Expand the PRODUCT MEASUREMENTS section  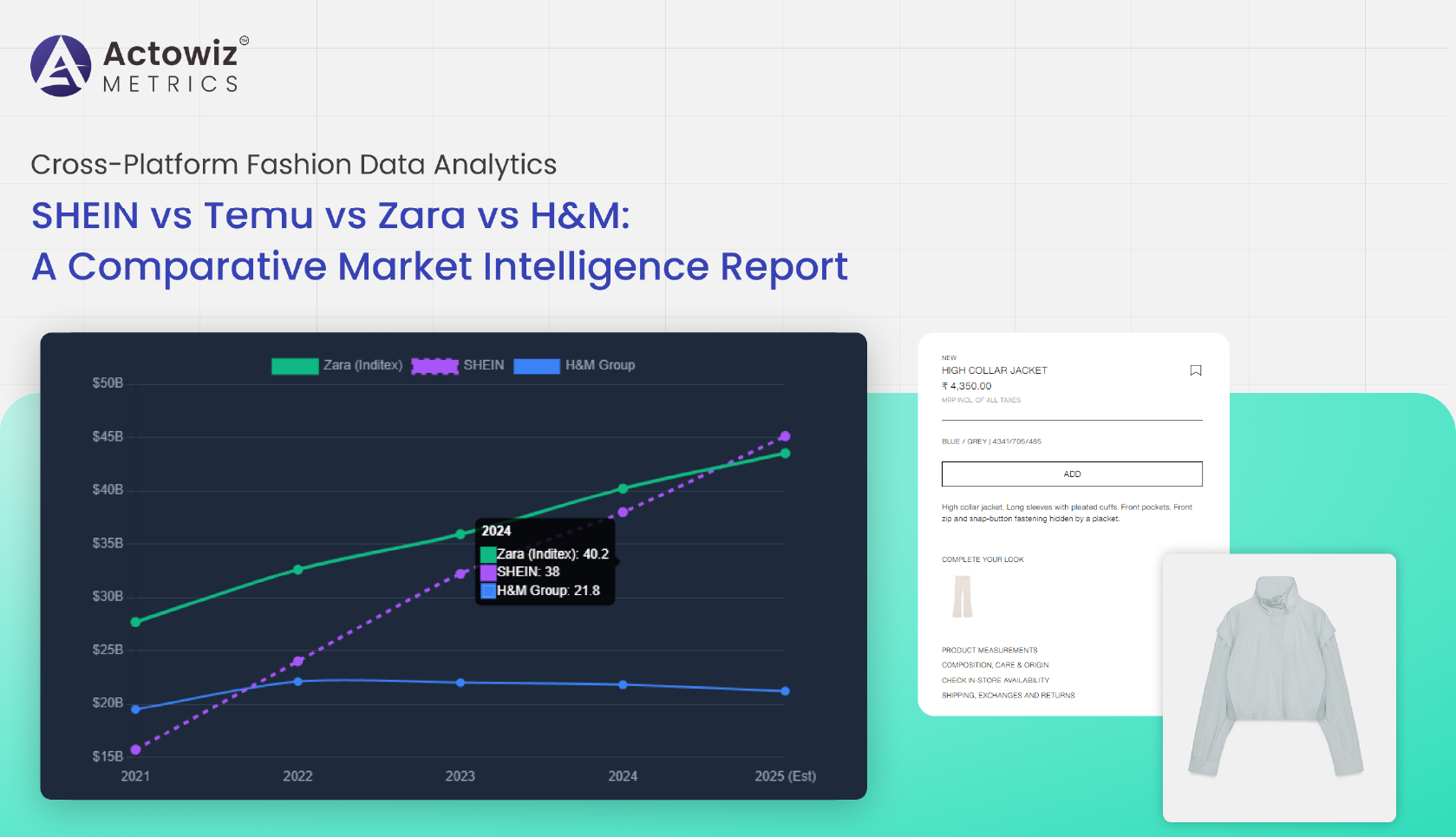point(991,649)
